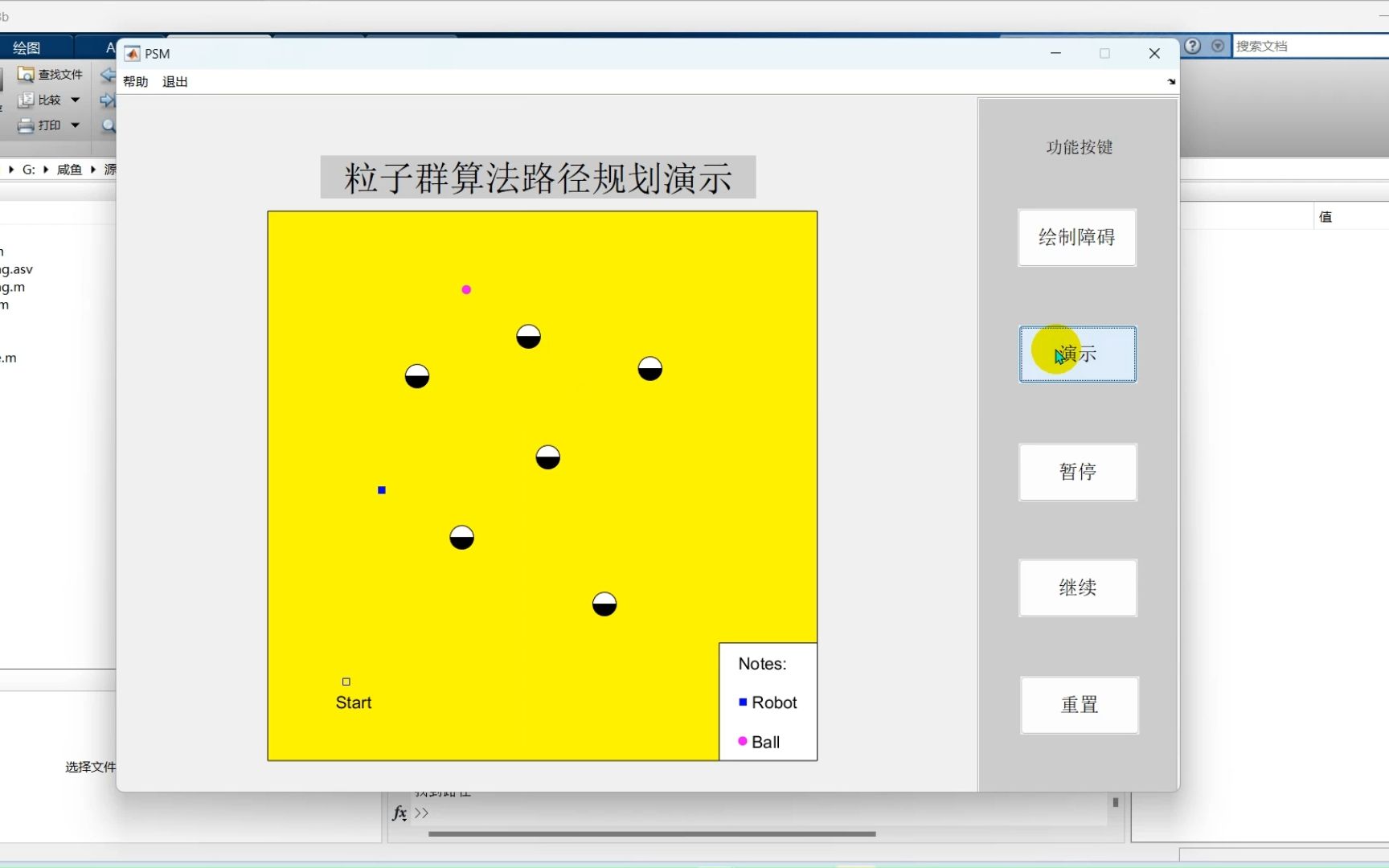
Task: Click the title 粒子群算法路径规划演示
Action: [538, 178]
